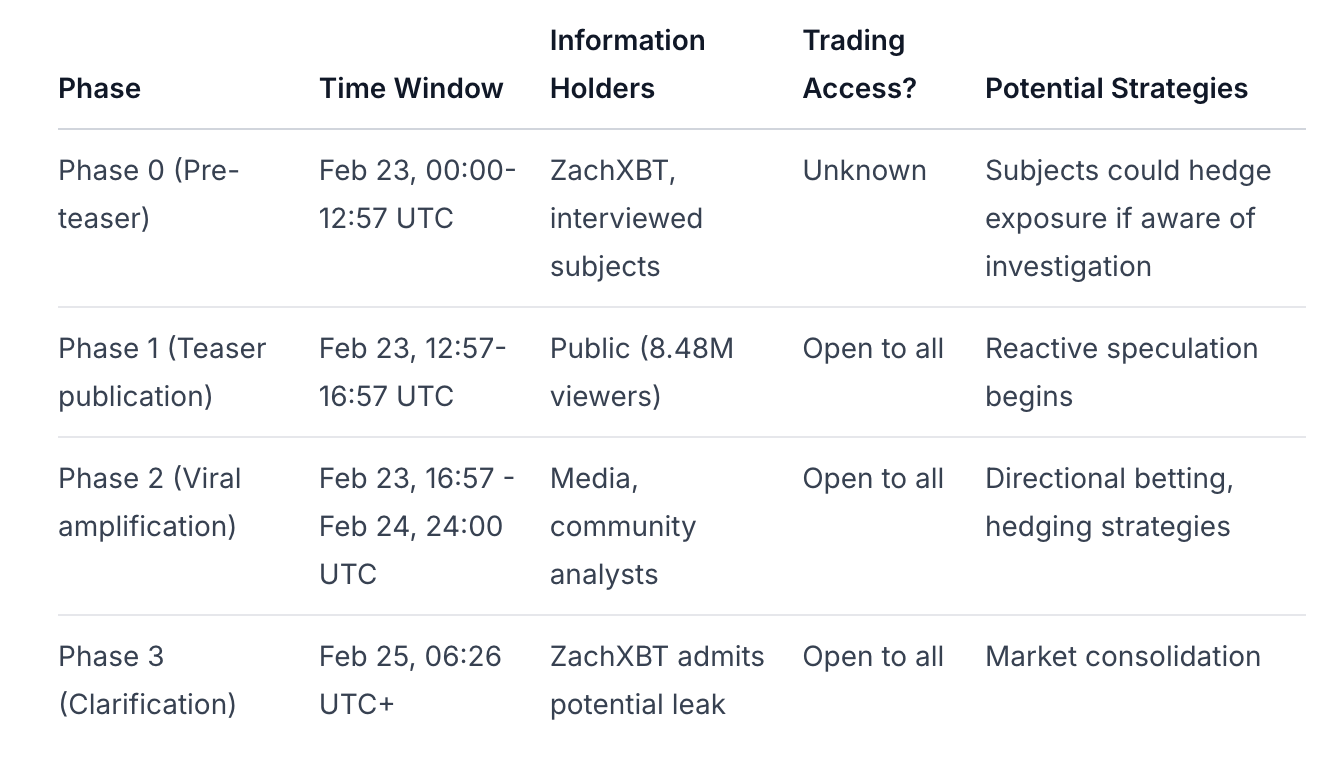
Task: Click the Feb 25, 06:26 UTC+ cell
Action: coord(410,680)
